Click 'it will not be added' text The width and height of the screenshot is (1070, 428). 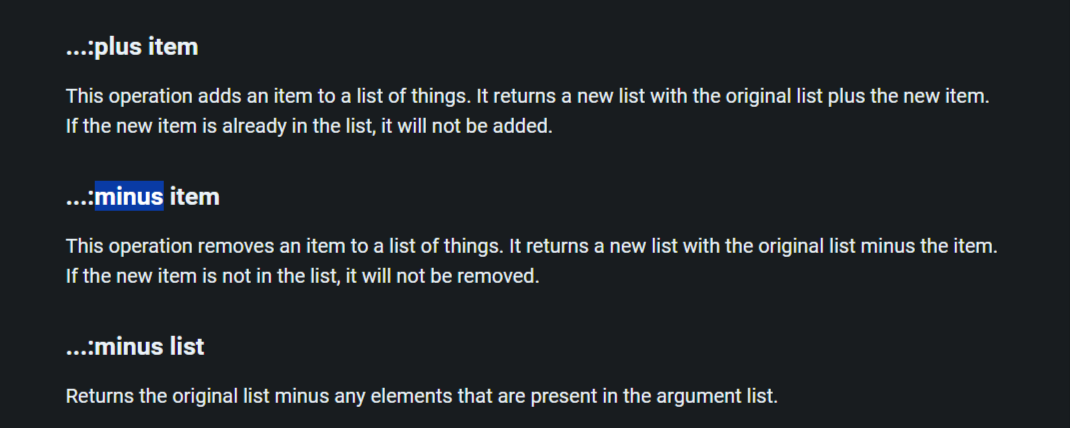[465, 127]
